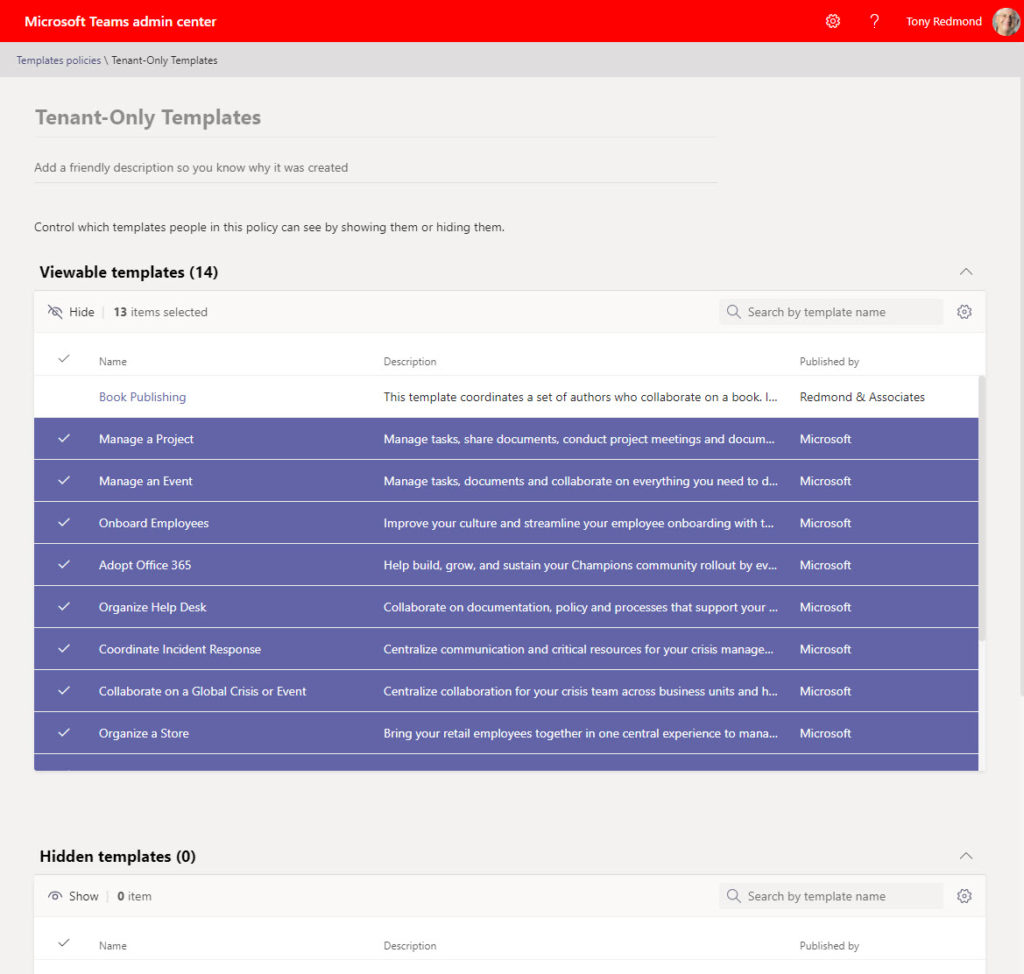Click the Hide button label
The image size is (1024, 974).
pyautogui.click(x=82, y=312)
